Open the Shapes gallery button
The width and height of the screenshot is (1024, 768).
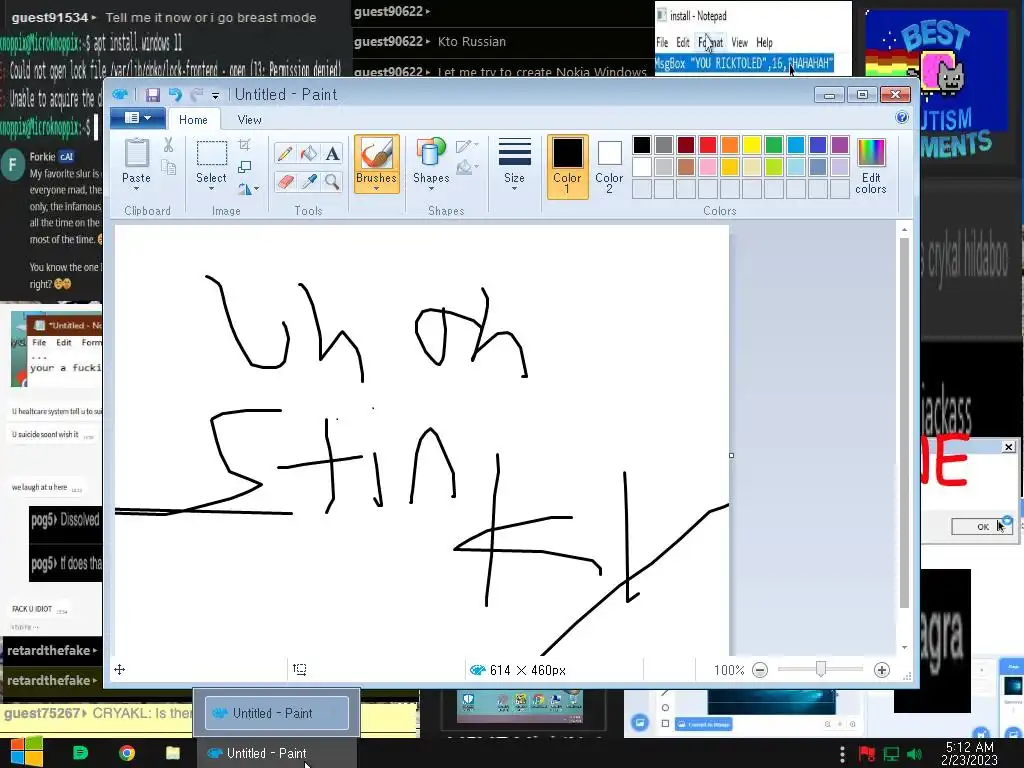[x=431, y=163]
